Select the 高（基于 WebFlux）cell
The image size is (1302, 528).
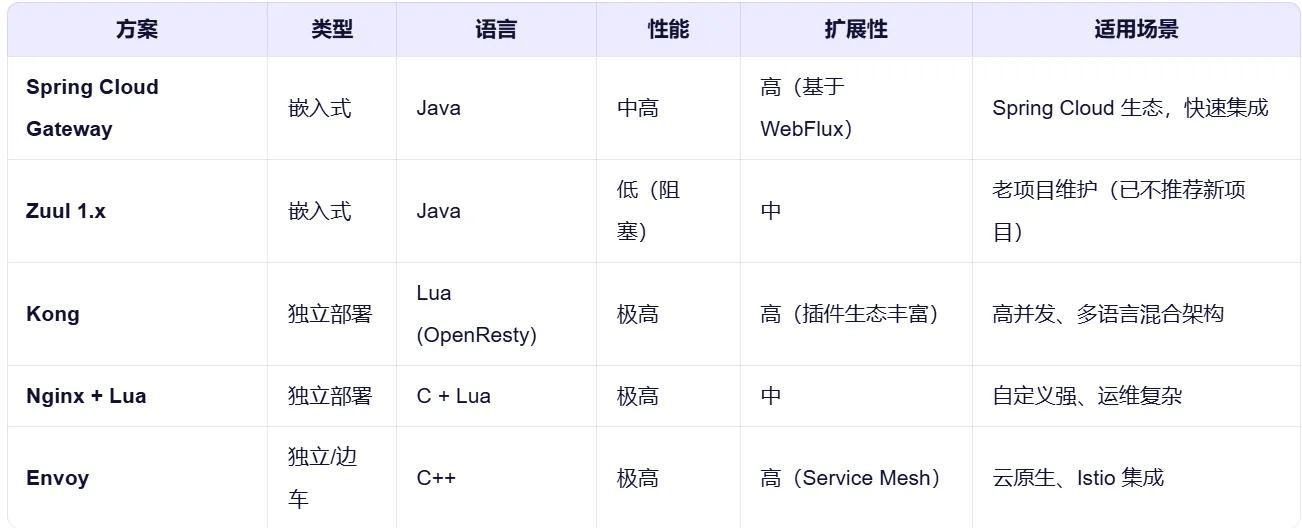[x=806, y=108]
